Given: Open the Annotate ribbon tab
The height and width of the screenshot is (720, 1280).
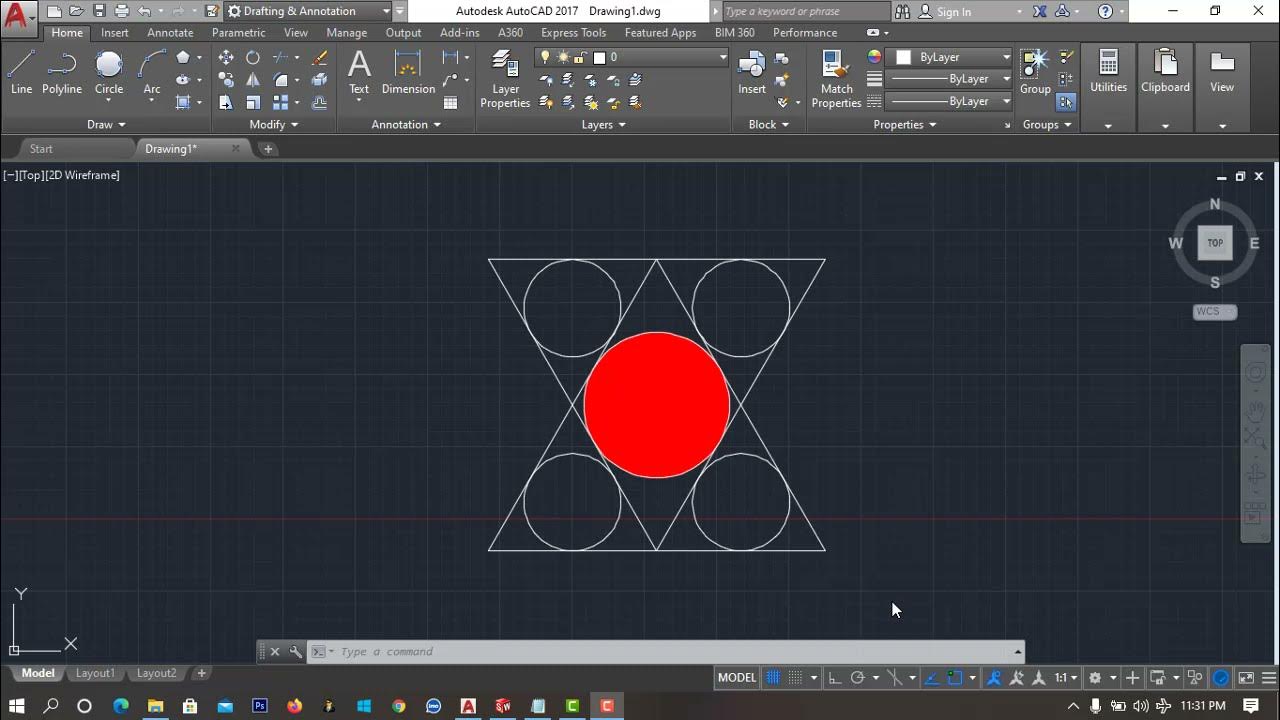Looking at the screenshot, I should point(170,32).
